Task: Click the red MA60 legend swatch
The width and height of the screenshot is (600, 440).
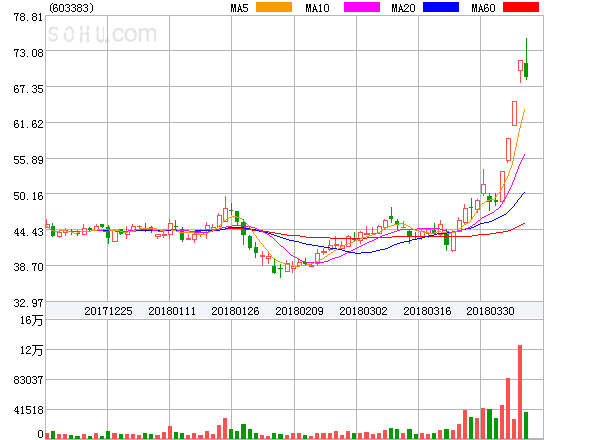Action: click(x=521, y=7)
